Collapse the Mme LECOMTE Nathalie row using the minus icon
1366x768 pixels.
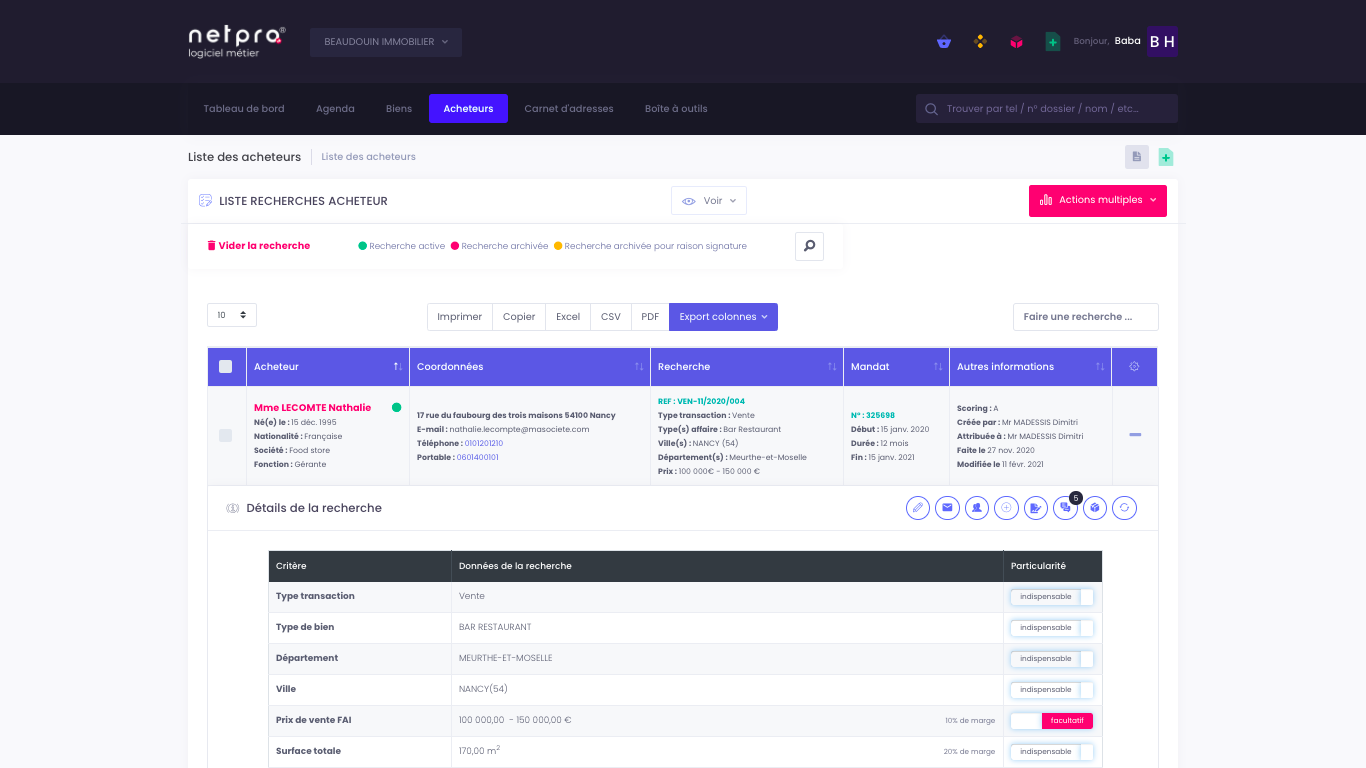coord(1134,435)
